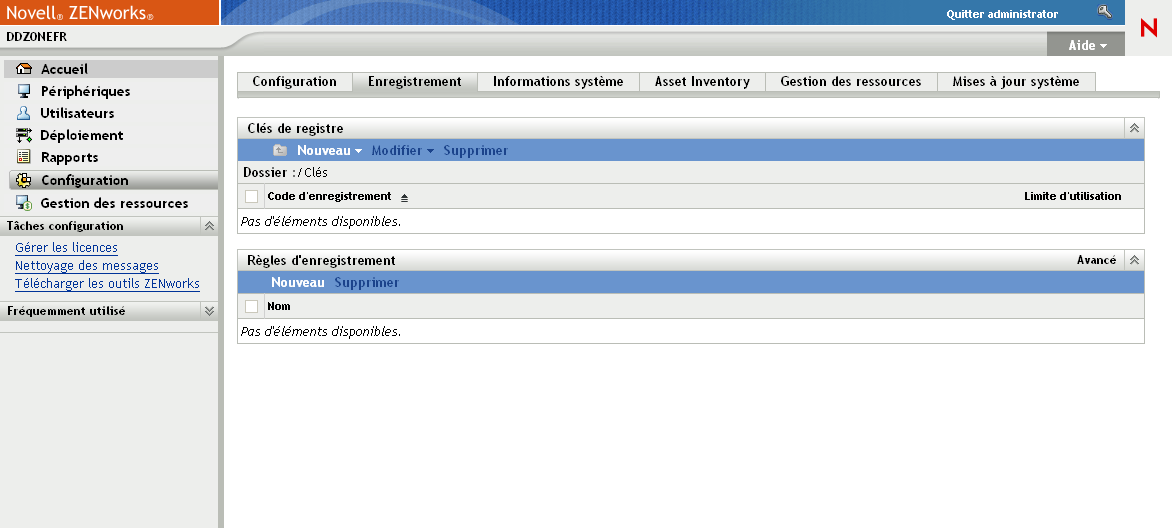Click the Déploiement icon in sidebar
This screenshot has width=1172, height=528.
(24, 135)
